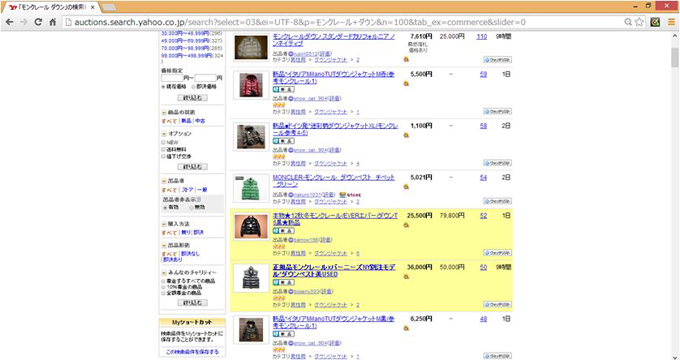680x360 pixels.
Task: Click the auction icon beside the 25,500円 price
Action: pyautogui.click(x=406, y=225)
